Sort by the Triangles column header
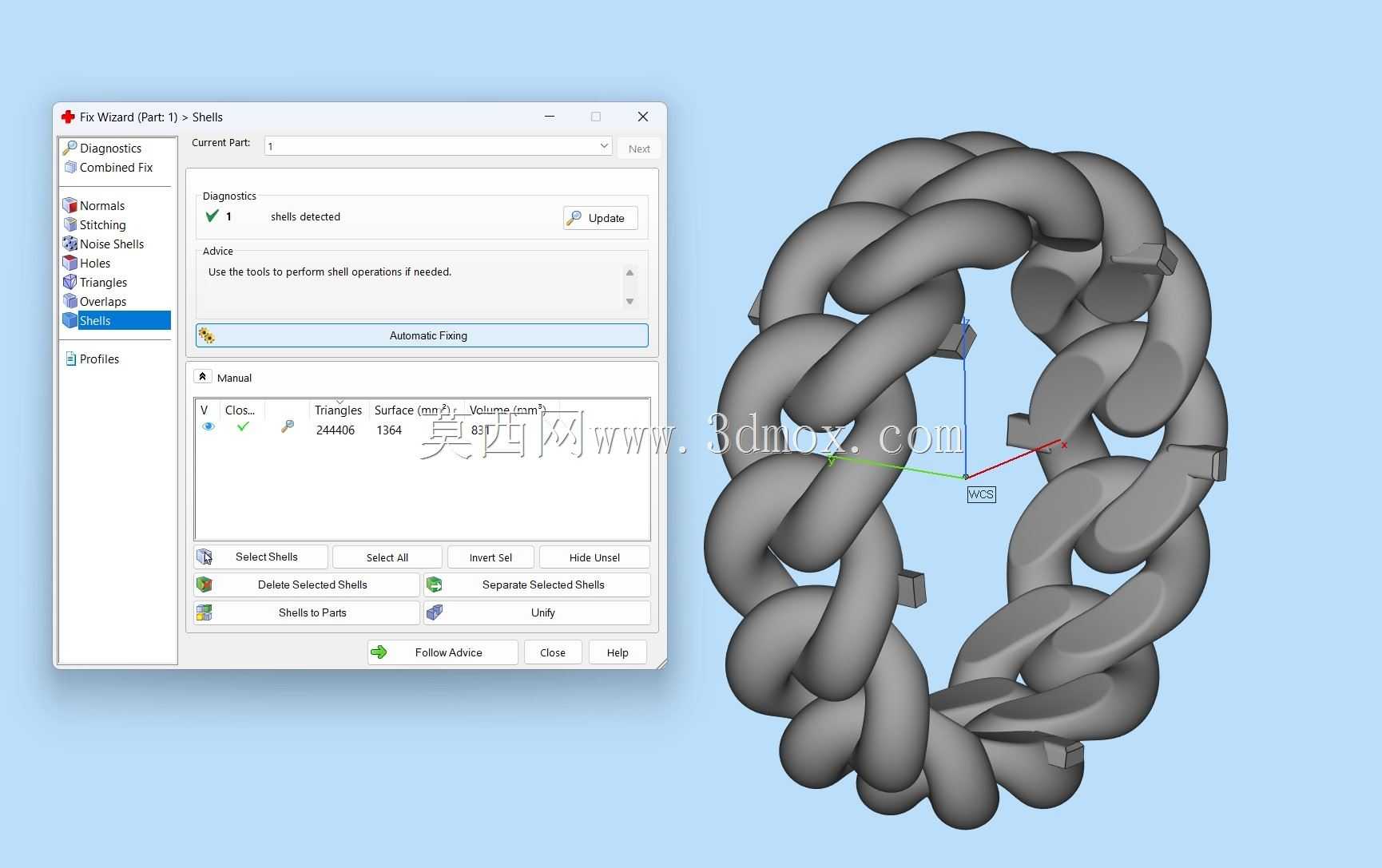Image resolution: width=1382 pixels, height=868 pixels. coord(338,410)
